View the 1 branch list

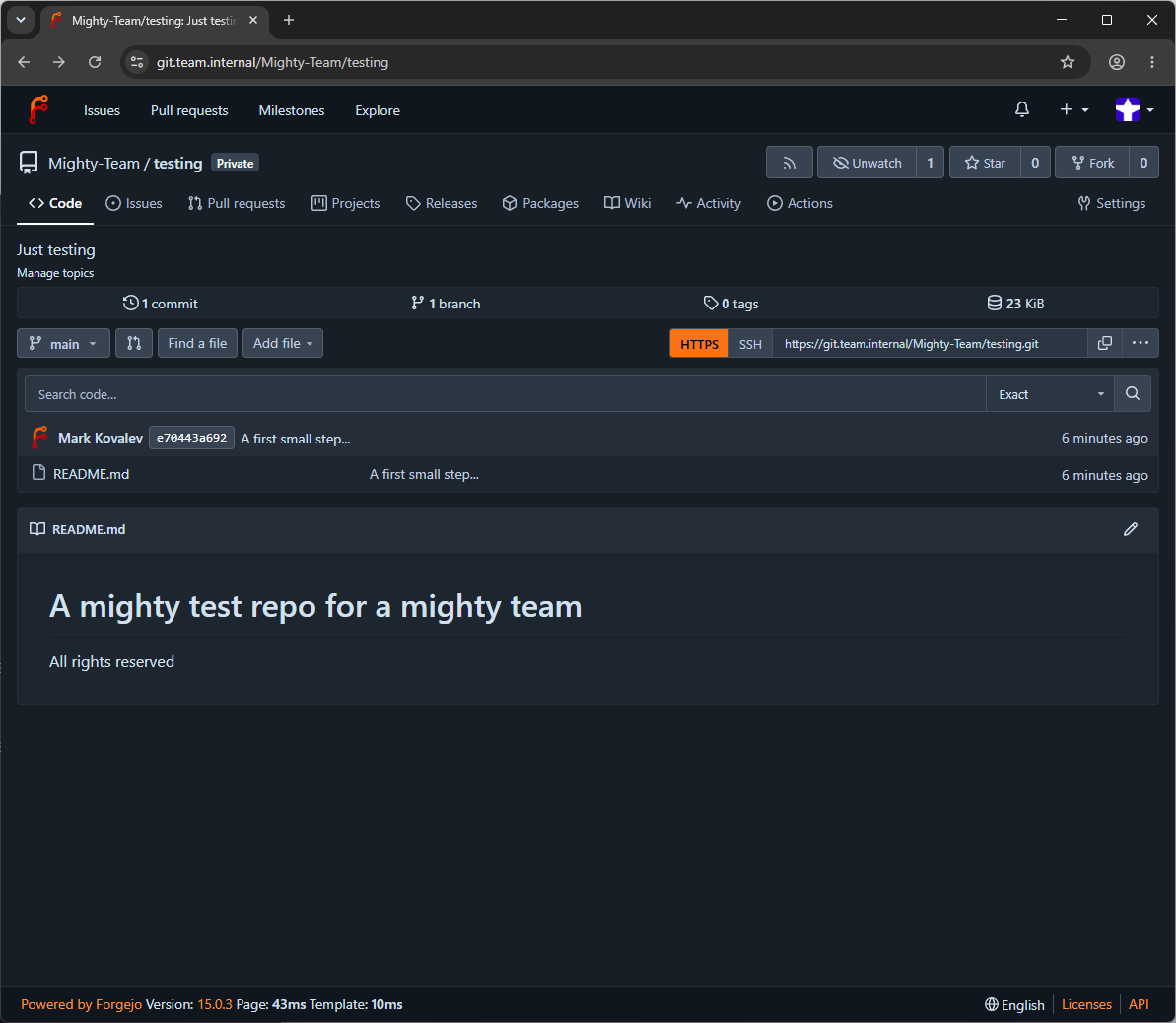tap(446, 303)
